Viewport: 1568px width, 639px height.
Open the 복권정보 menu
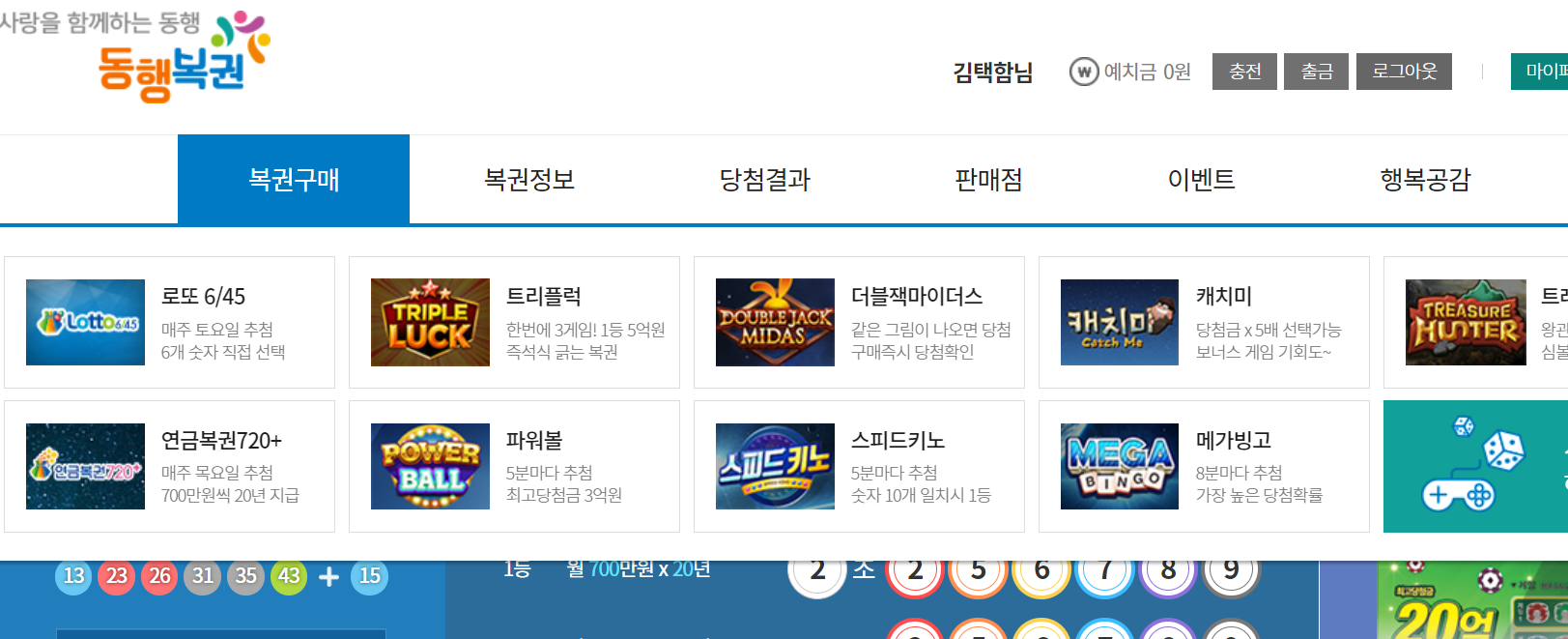(x=529, y=180)
